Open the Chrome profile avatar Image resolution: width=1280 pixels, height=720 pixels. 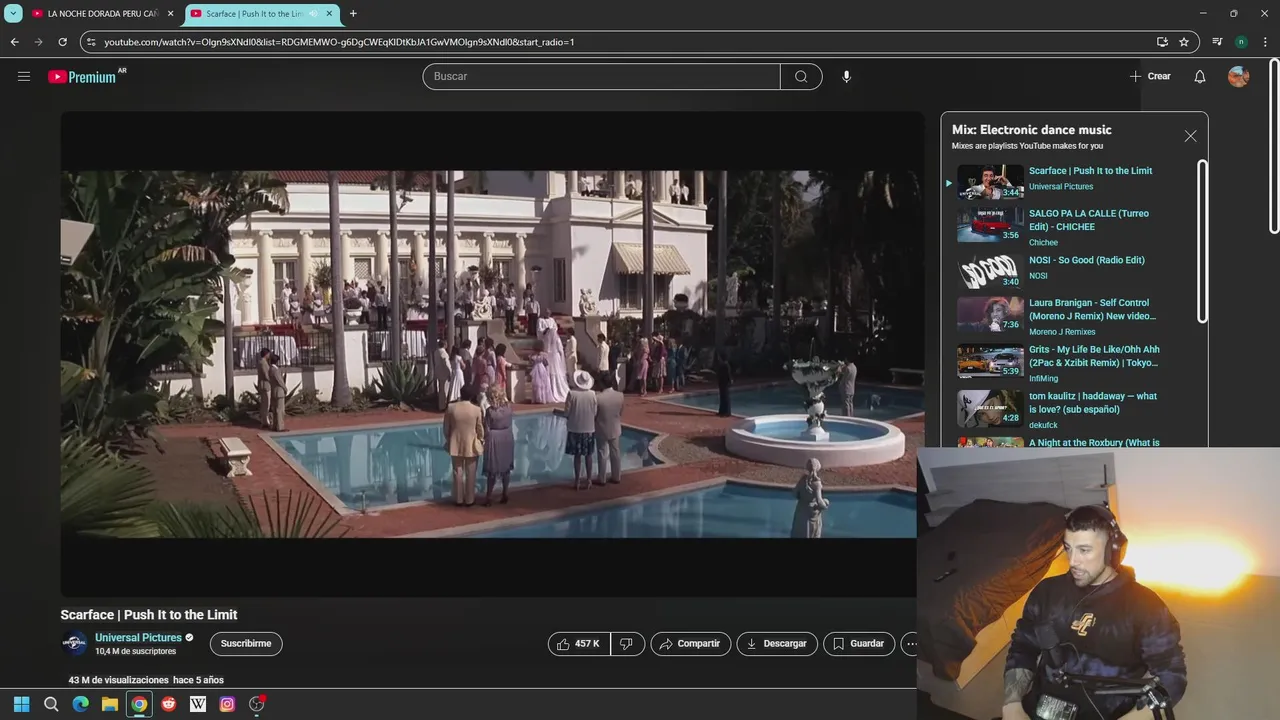[x=1241, y=42]
